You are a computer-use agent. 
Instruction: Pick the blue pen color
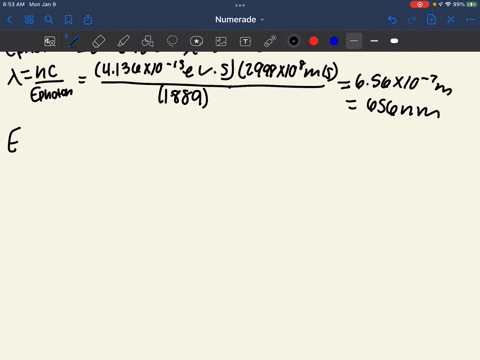click(x=334, y=41)
